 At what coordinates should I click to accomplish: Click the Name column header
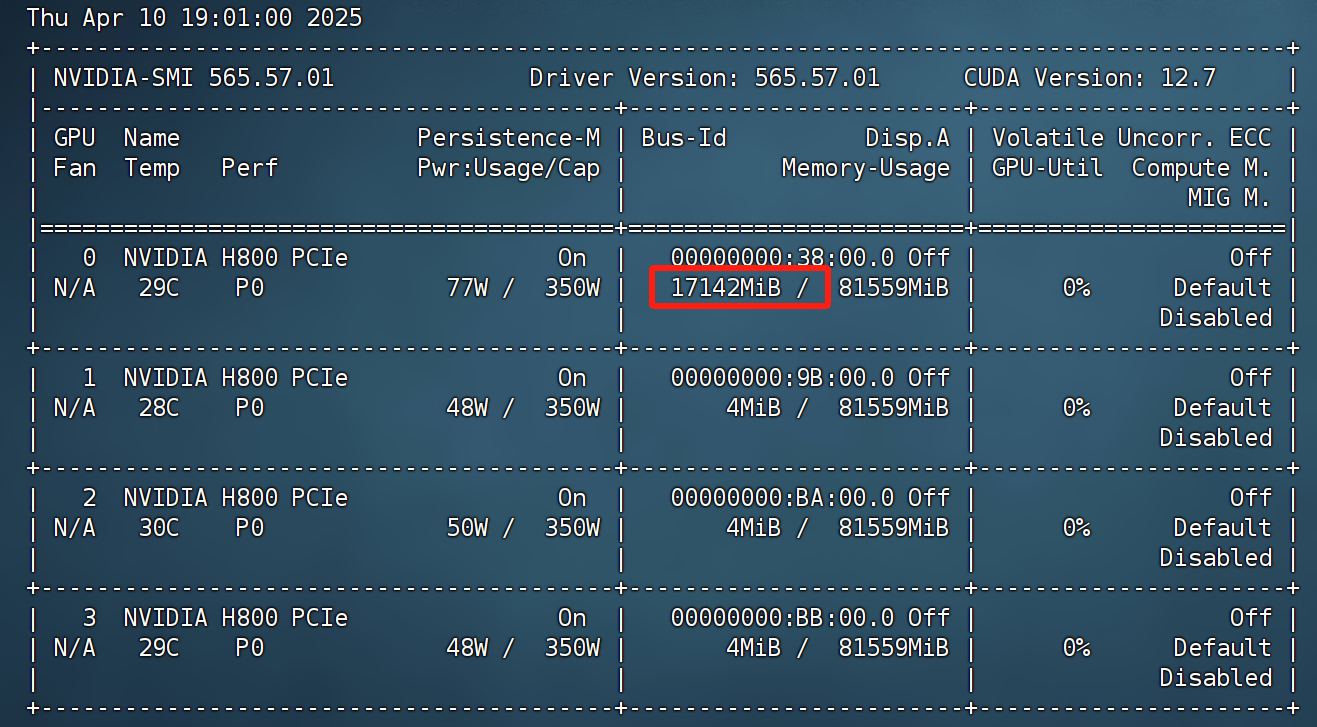tap(152, 138)
